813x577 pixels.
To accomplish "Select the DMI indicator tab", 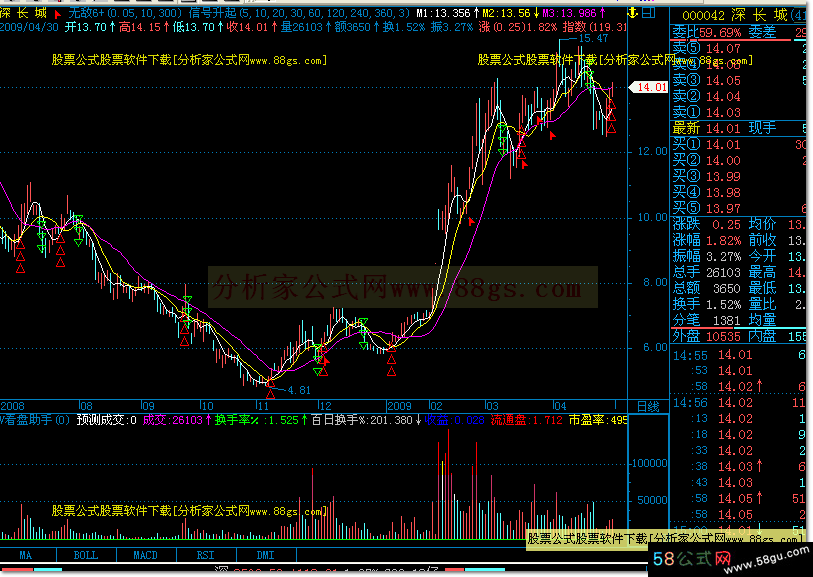I will 265,555.
